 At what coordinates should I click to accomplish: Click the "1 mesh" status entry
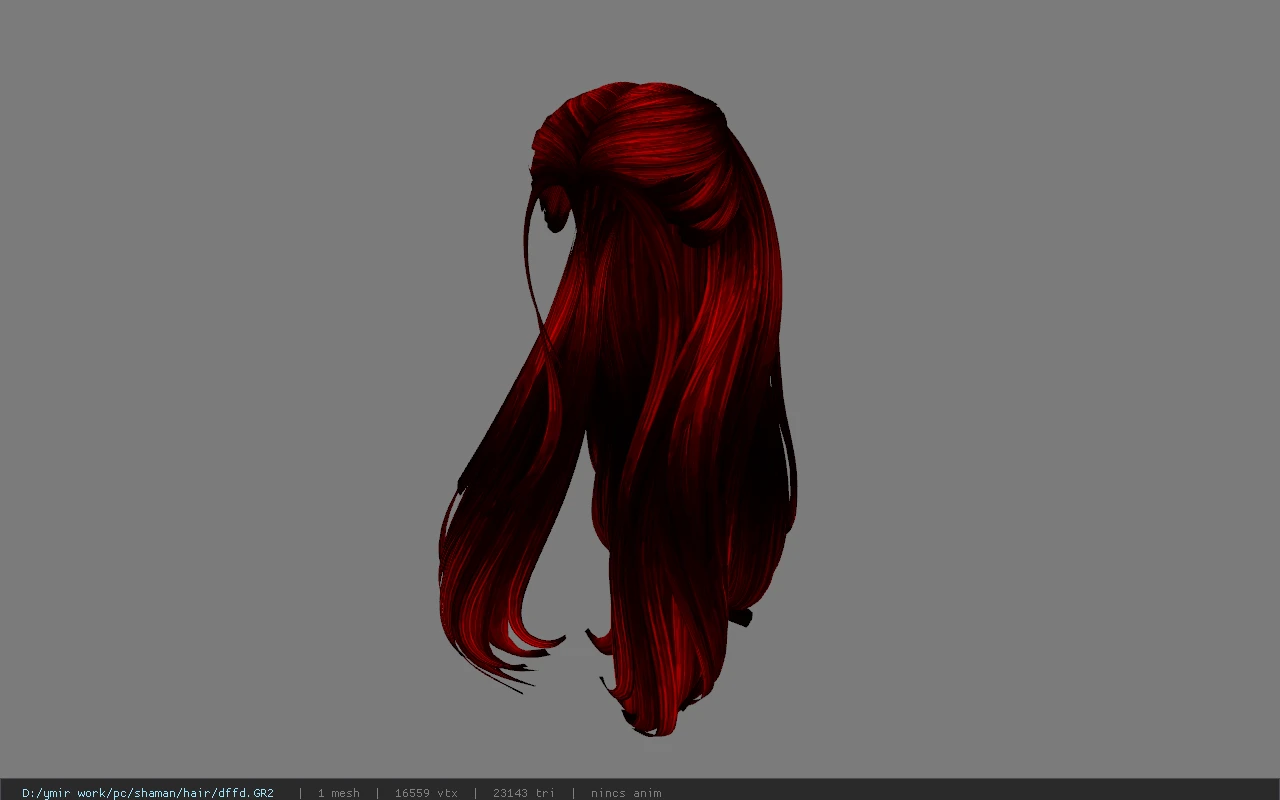338,793
